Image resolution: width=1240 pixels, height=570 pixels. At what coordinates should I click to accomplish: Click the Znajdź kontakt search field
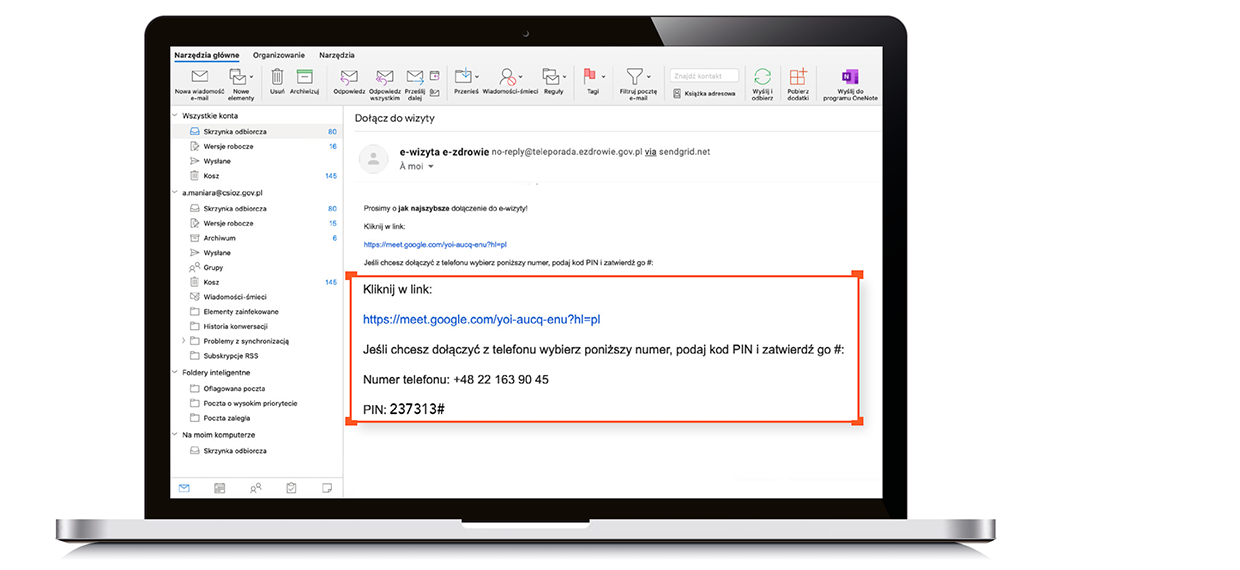point(704,75)
